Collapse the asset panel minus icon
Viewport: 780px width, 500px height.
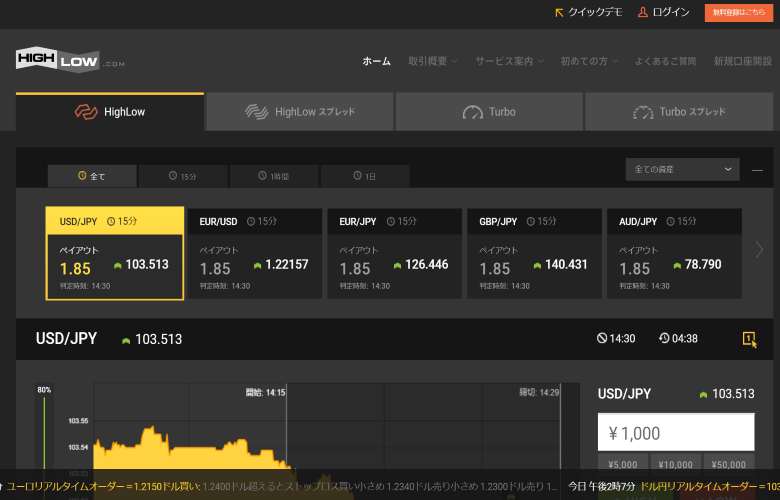757,170
